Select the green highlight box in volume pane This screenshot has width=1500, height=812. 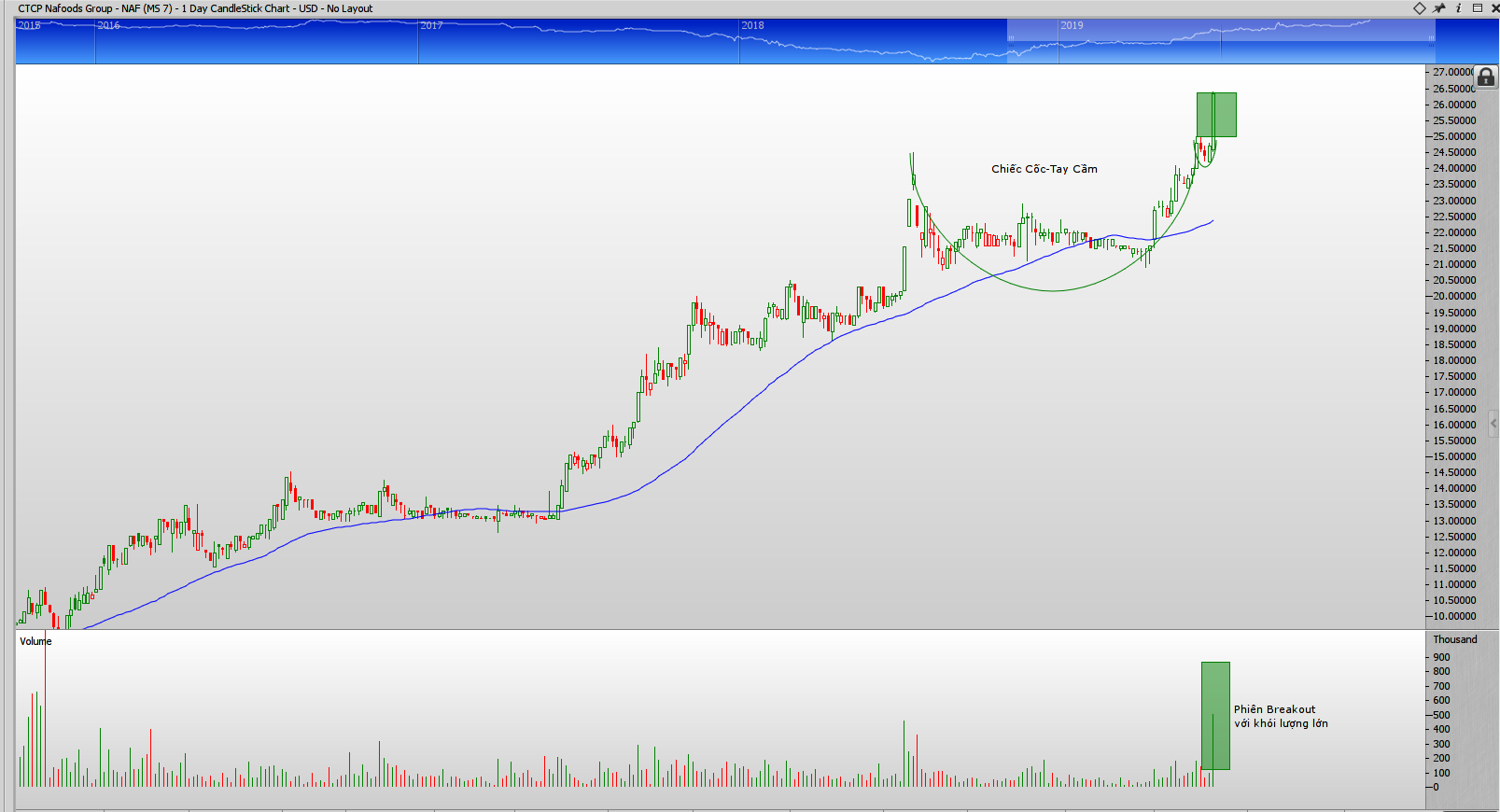1215,715
